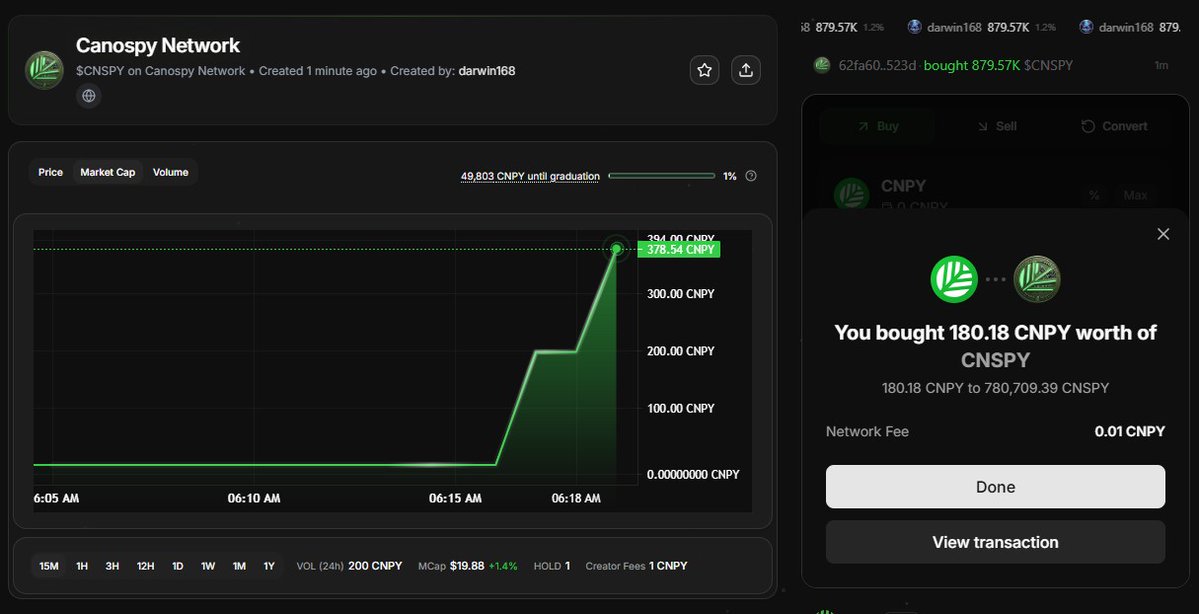Click the green token icon beside 62fa60..523d

click(821, 64)
